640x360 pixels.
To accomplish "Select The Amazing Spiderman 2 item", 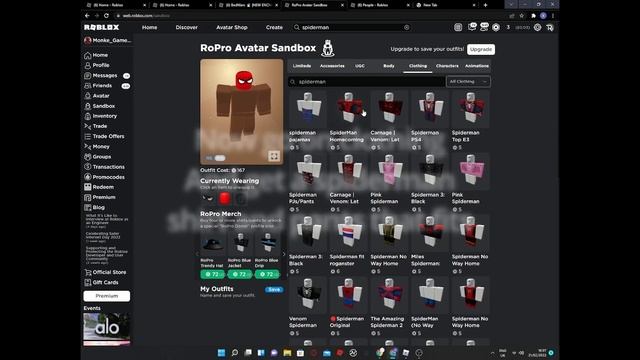I will coord(389,307).
